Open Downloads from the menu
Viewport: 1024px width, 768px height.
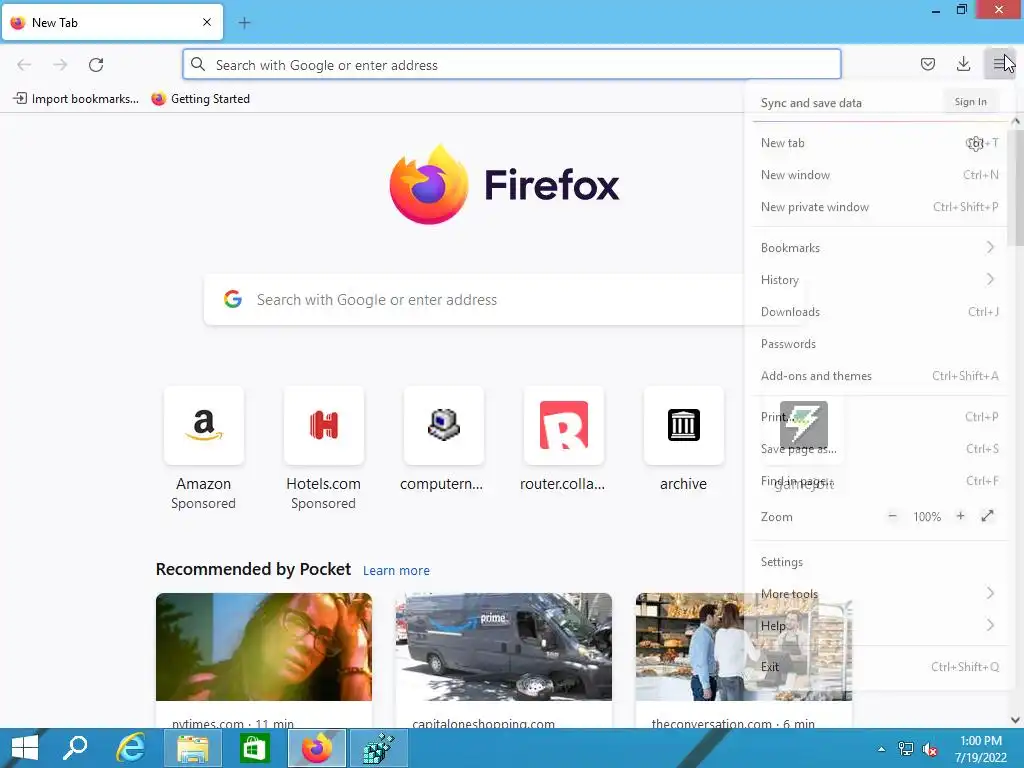coord(878,312)
